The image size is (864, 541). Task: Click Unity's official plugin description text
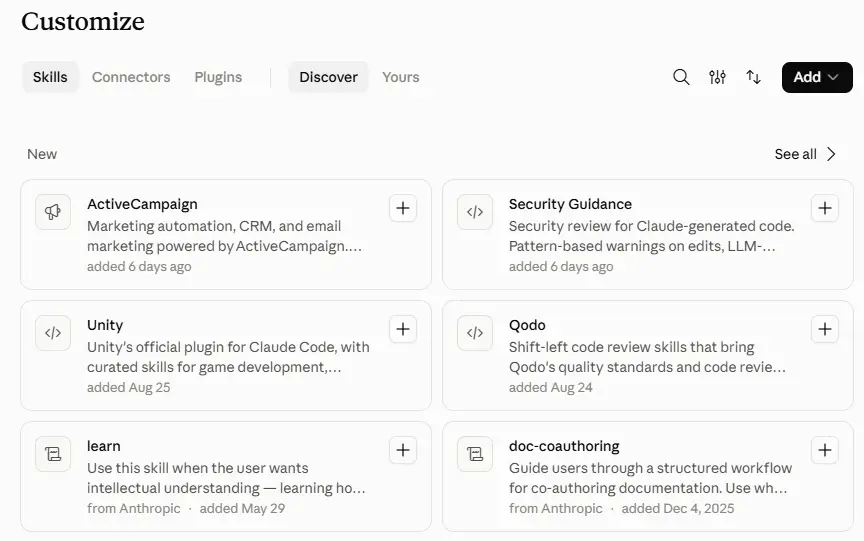228,358
